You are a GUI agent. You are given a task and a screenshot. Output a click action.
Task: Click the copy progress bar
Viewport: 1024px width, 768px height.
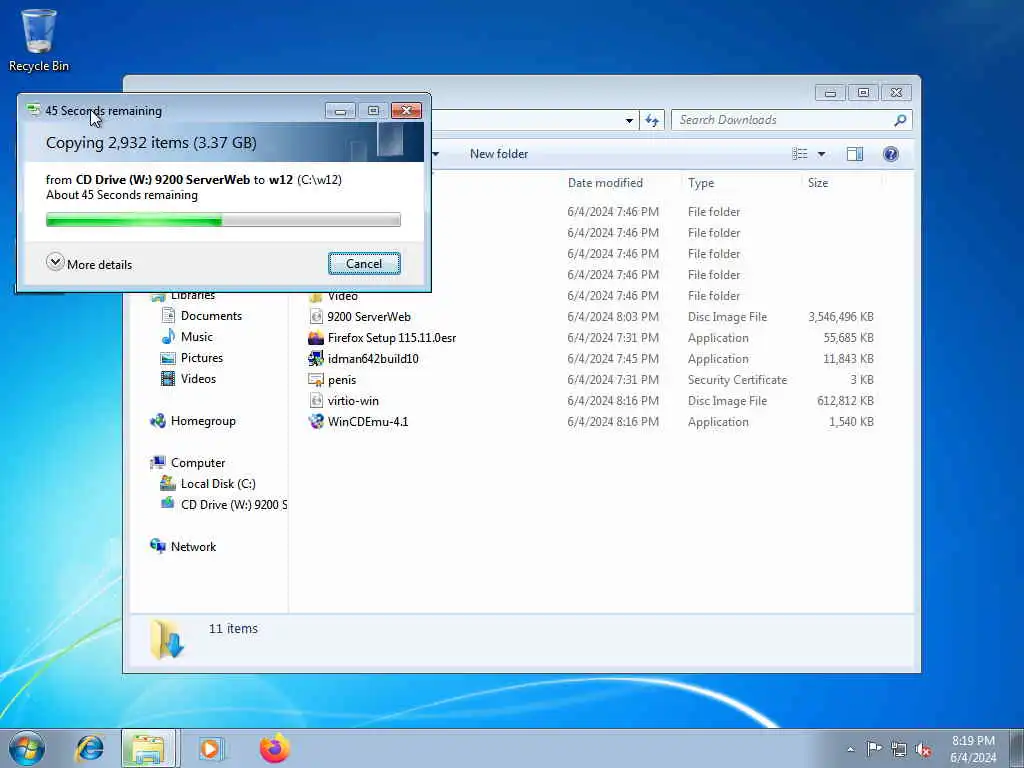coord(223,220)
